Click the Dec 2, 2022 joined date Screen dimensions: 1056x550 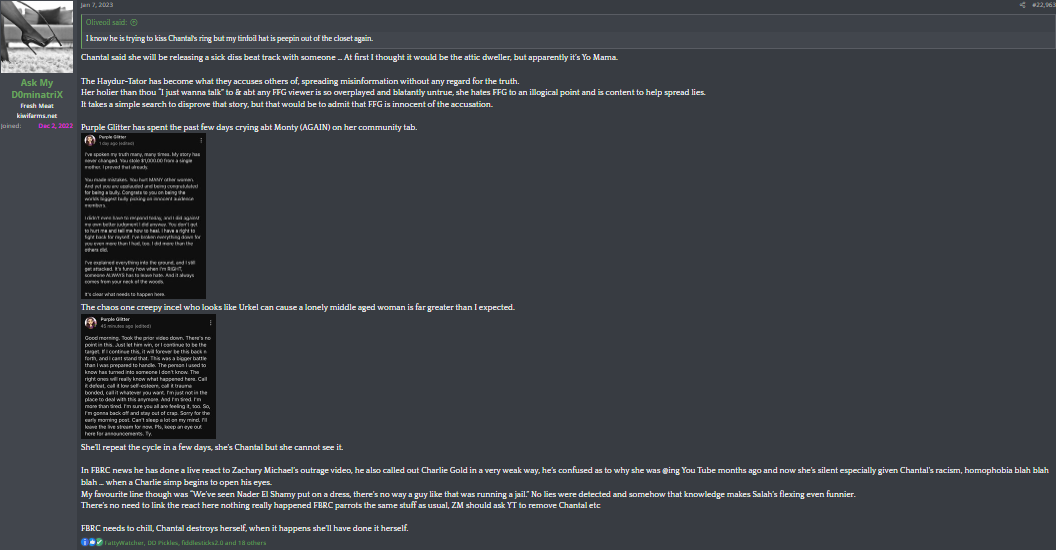pos(56,126)
